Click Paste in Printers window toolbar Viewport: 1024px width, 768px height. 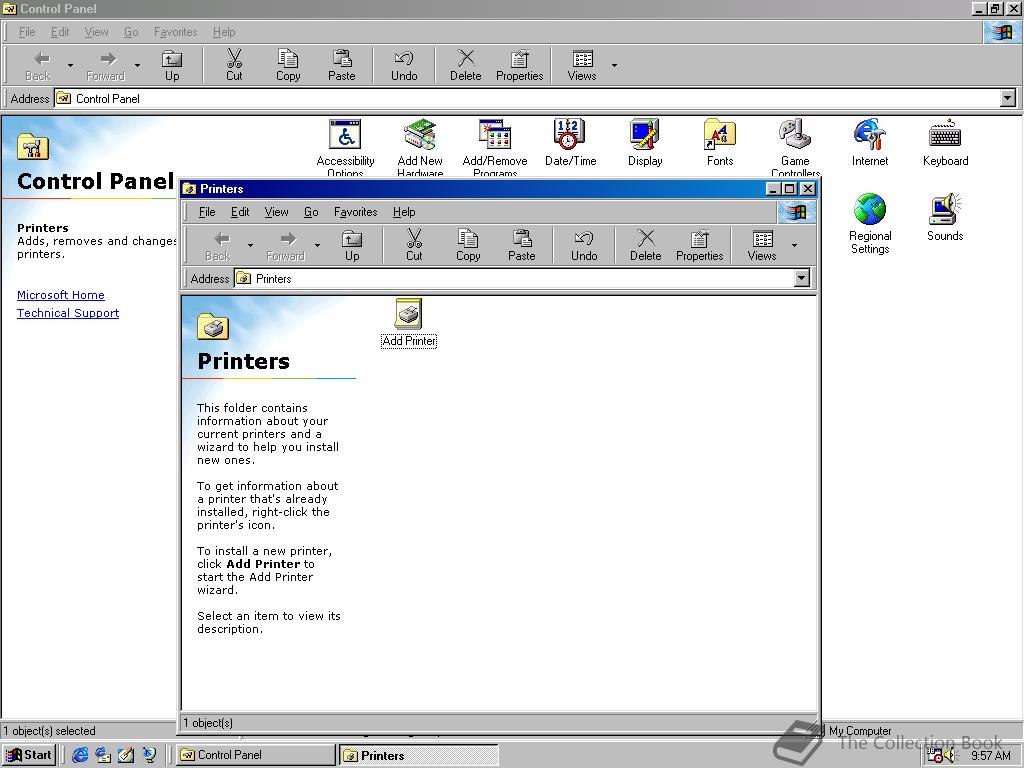(521, 246)
